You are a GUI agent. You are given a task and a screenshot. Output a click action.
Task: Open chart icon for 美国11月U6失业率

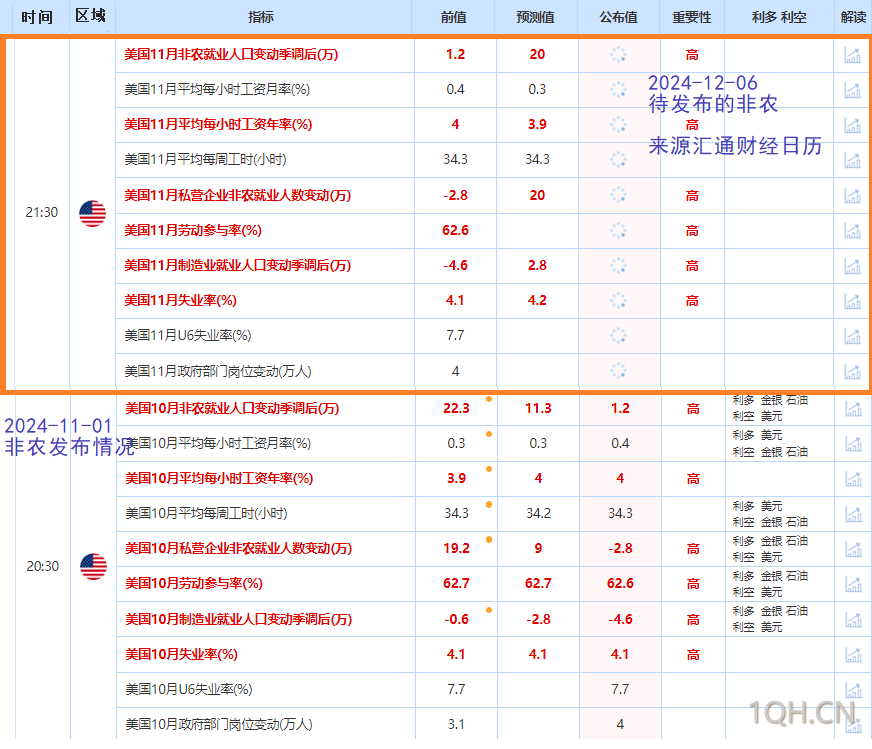(852, 336)
